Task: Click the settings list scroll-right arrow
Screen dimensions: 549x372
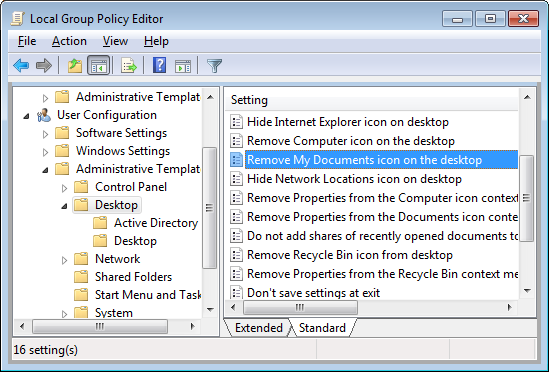Action: [510, 308]
